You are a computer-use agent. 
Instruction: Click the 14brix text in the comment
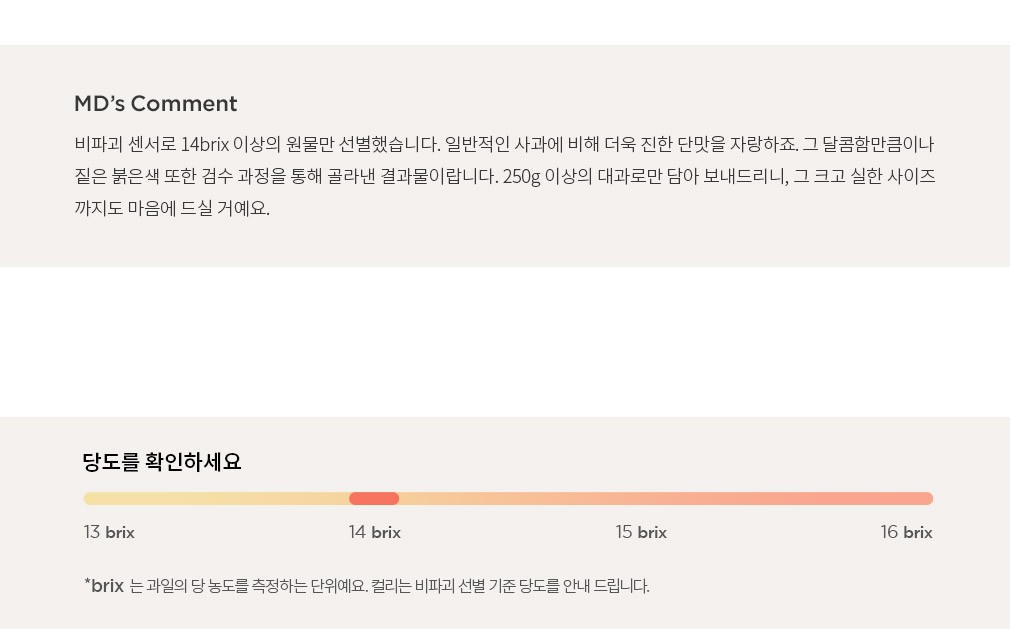pyautogui.click(x=205, y=144)
